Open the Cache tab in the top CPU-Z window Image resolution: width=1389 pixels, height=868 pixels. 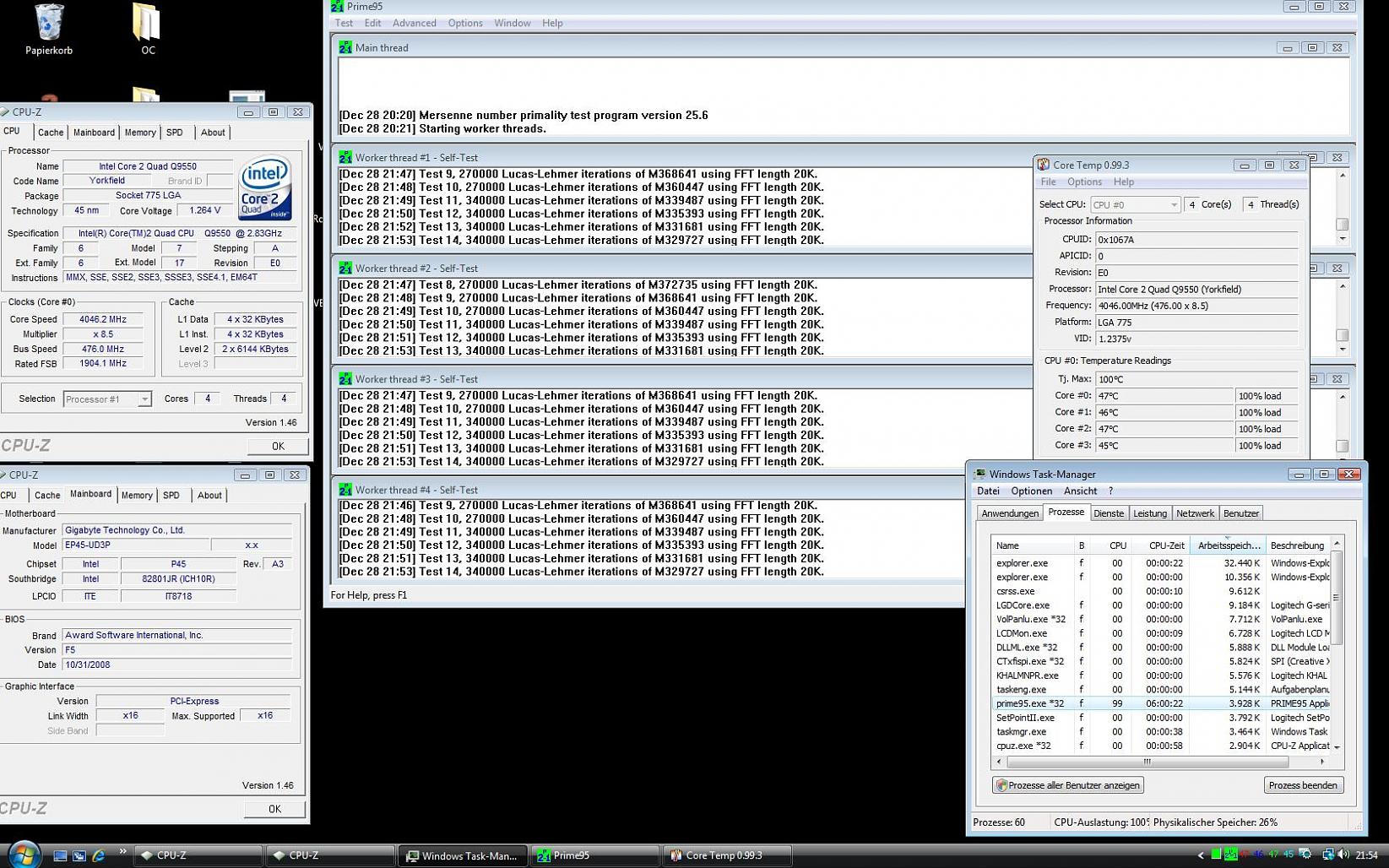click(x=51, y=133)
